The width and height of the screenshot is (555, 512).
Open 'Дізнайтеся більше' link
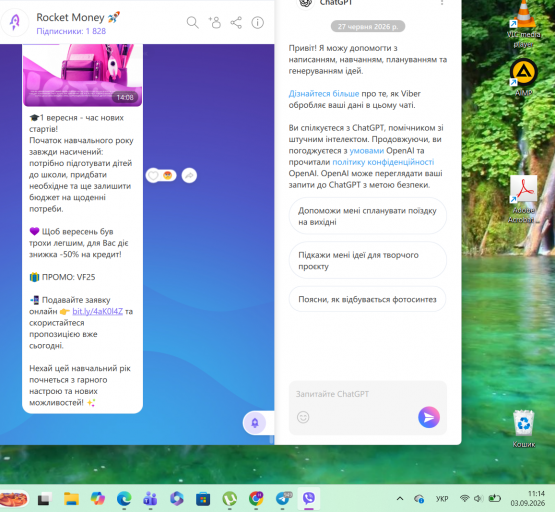click(x=324, y=94)
